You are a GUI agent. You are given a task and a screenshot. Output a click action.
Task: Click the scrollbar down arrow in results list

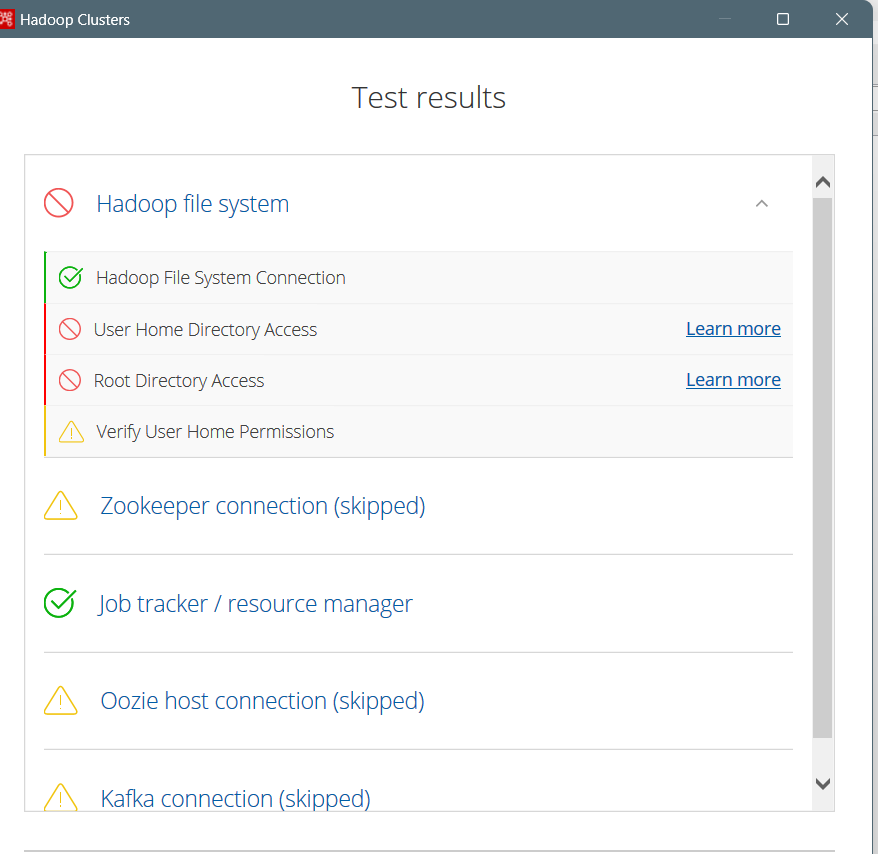point(823,783)
